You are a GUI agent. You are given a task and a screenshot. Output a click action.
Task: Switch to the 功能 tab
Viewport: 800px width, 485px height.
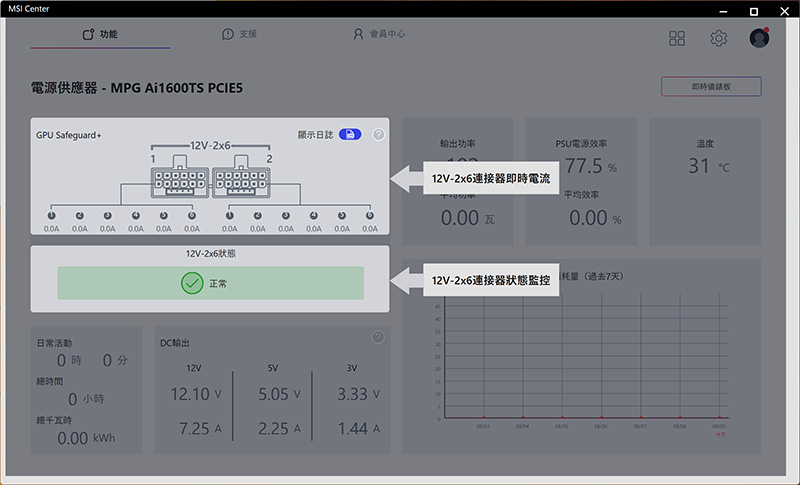100,34
